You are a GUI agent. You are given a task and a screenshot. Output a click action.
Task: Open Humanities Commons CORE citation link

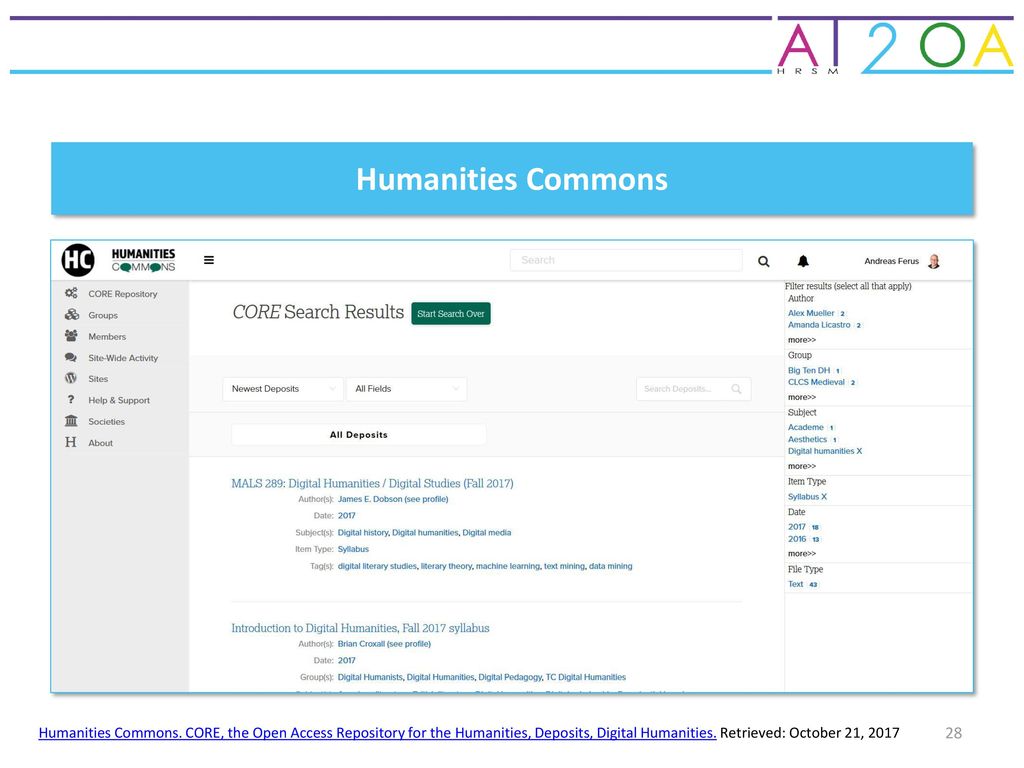tap(377, 733)
